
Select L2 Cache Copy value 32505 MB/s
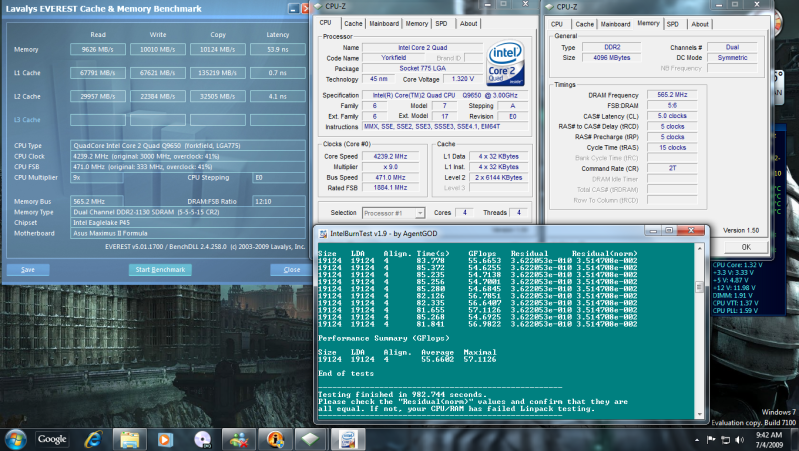[218, 96]
